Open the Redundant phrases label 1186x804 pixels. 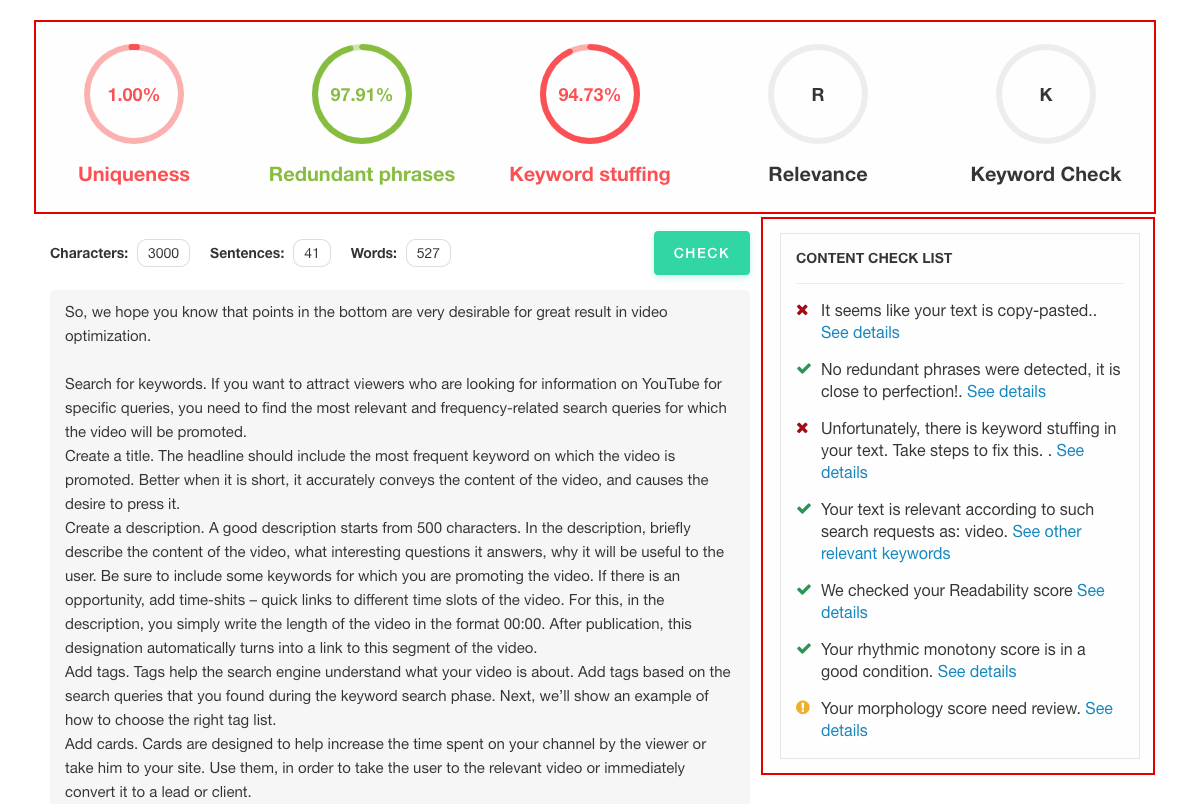[x=362, y=174]
